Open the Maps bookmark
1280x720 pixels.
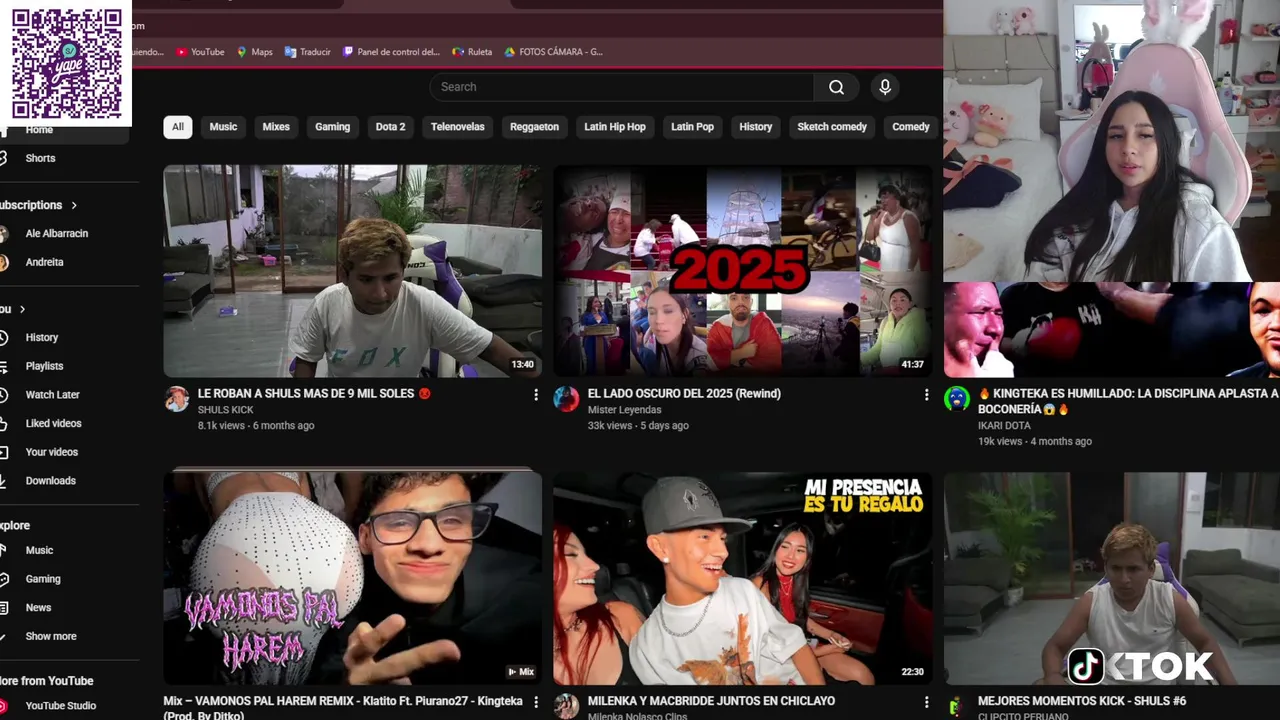[254, 52]
